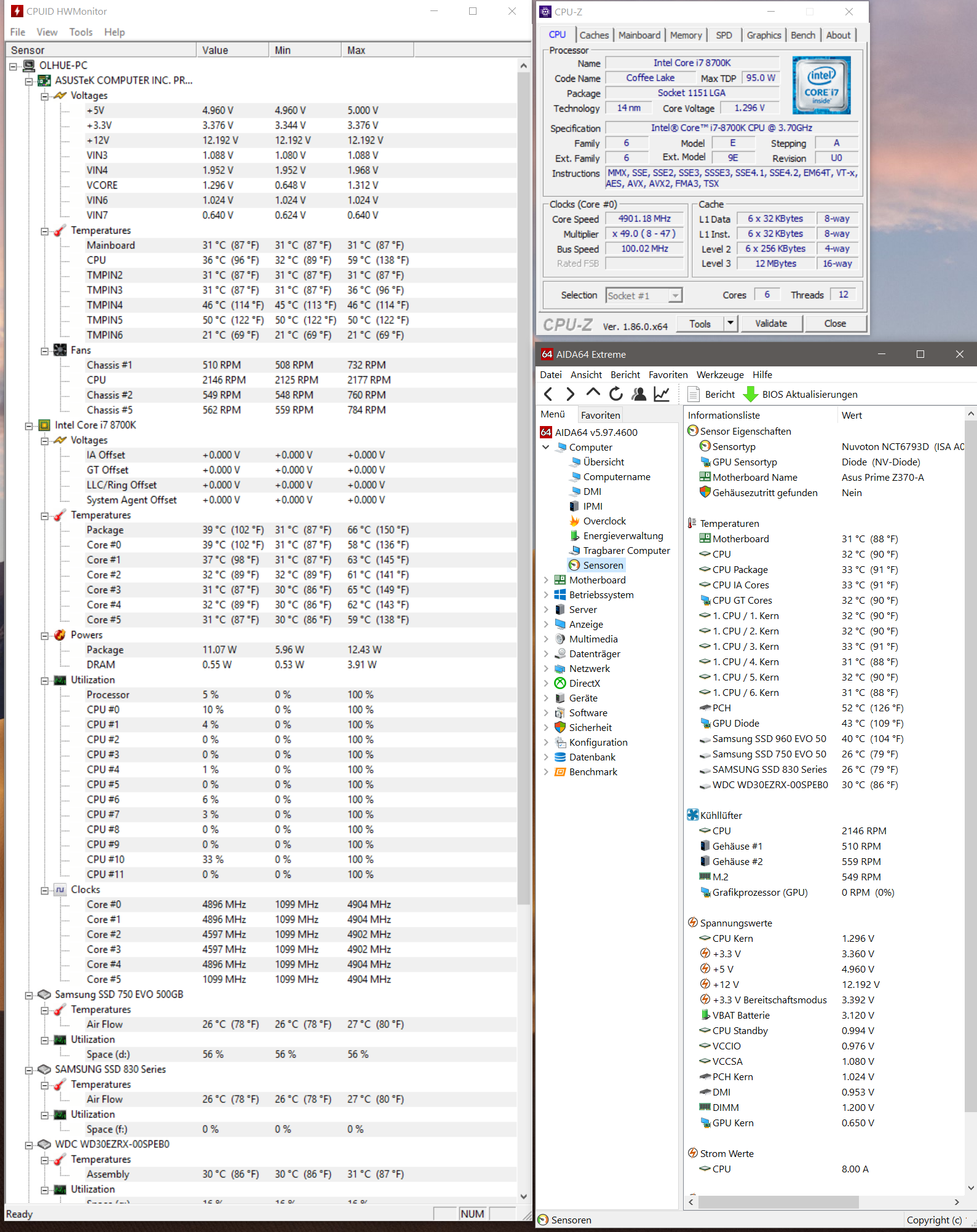Click the Intel Core i7 logo in CPU-Z
Viewport: 977px width, 1232px height.
[821, 85]
